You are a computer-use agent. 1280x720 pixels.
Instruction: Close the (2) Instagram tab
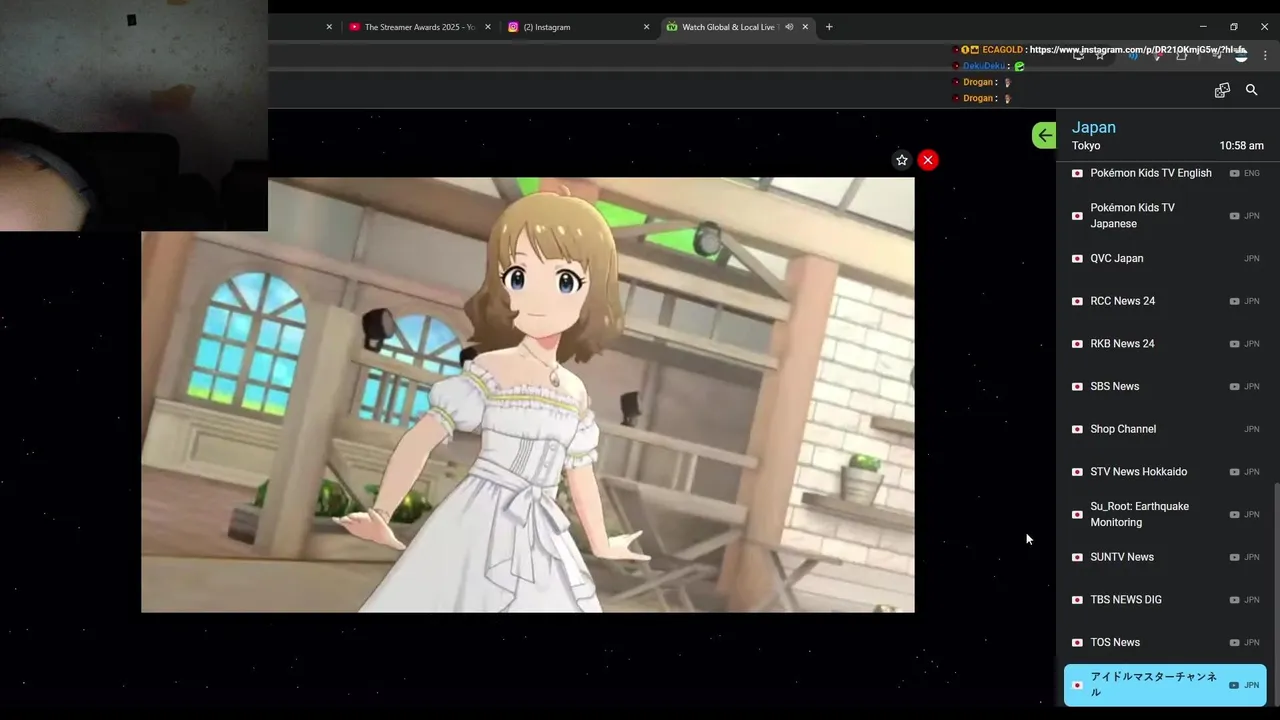(646, 27)
